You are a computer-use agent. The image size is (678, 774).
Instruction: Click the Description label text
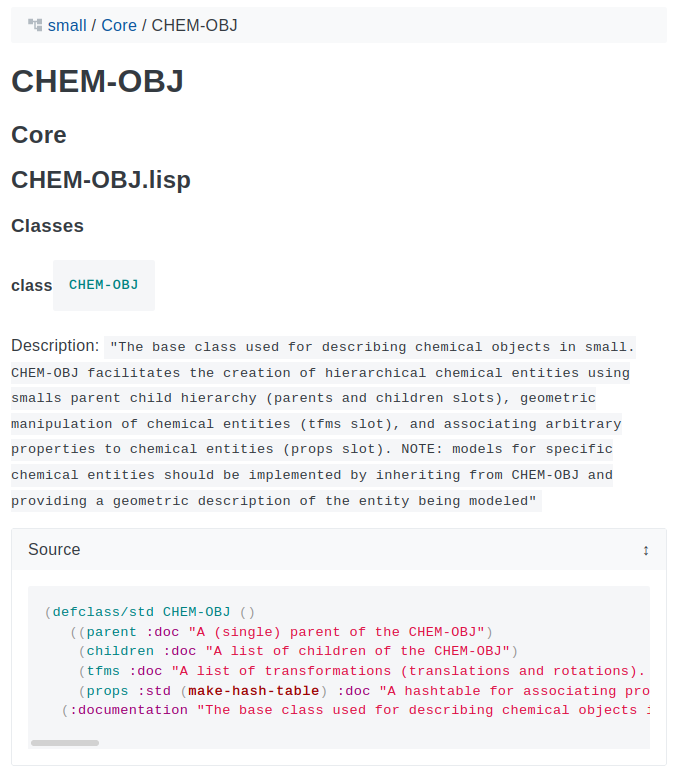[55, 346]
